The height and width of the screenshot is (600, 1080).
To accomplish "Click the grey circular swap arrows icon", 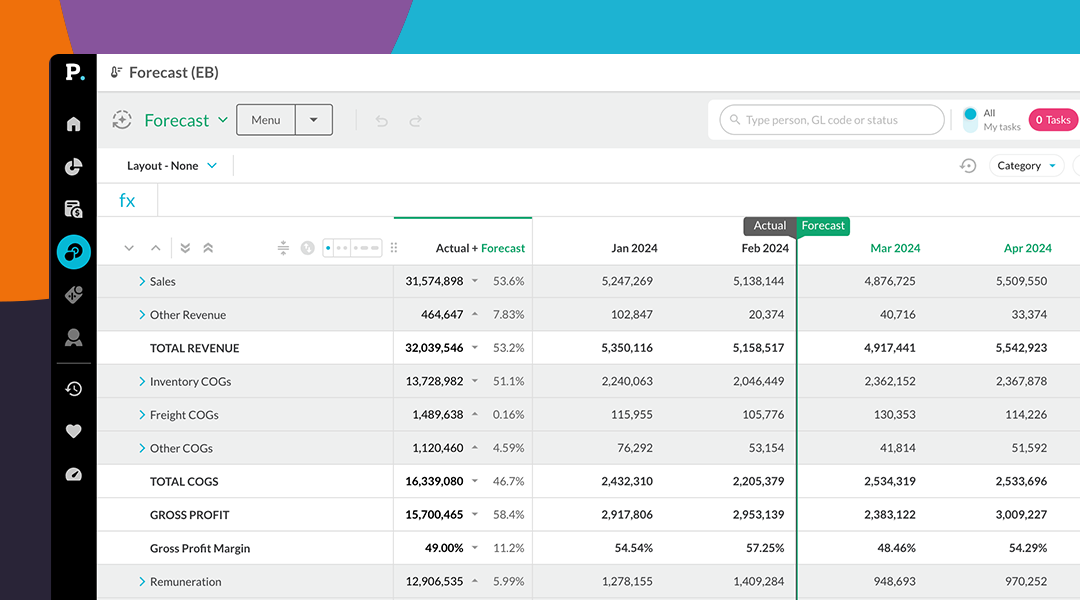I will pos(308,248).
